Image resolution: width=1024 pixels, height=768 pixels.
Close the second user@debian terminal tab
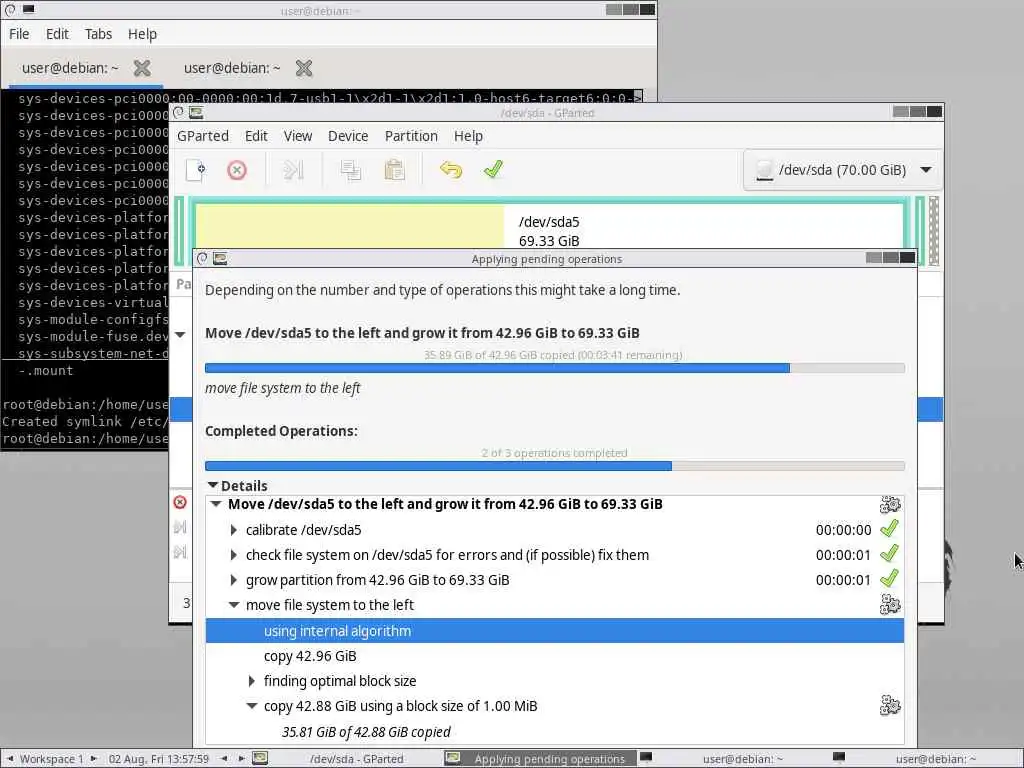pyautogui.click(x=304, y=68)
